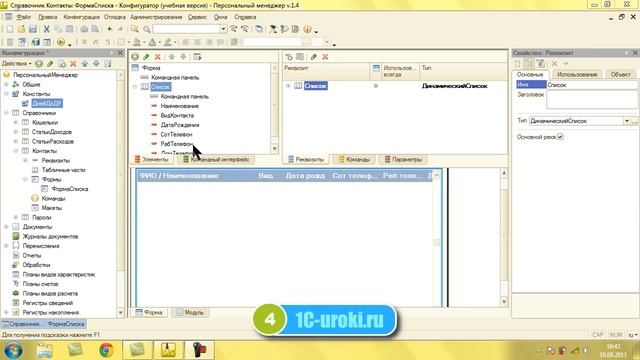The image size is (640, 360).
Task: Open the Справка menu
Action: (x=245, y=17)
